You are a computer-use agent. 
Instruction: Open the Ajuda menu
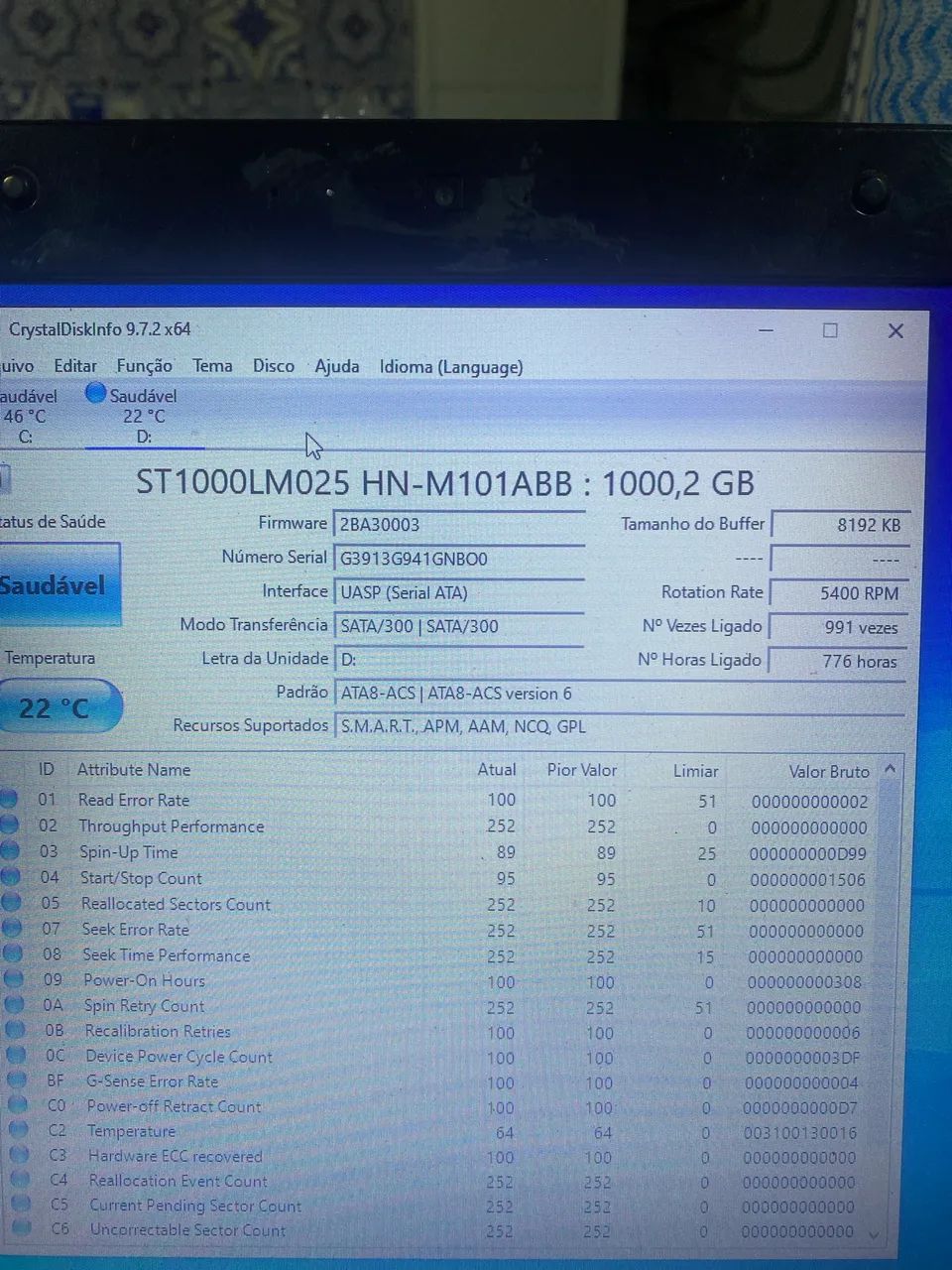coord(337,366)
